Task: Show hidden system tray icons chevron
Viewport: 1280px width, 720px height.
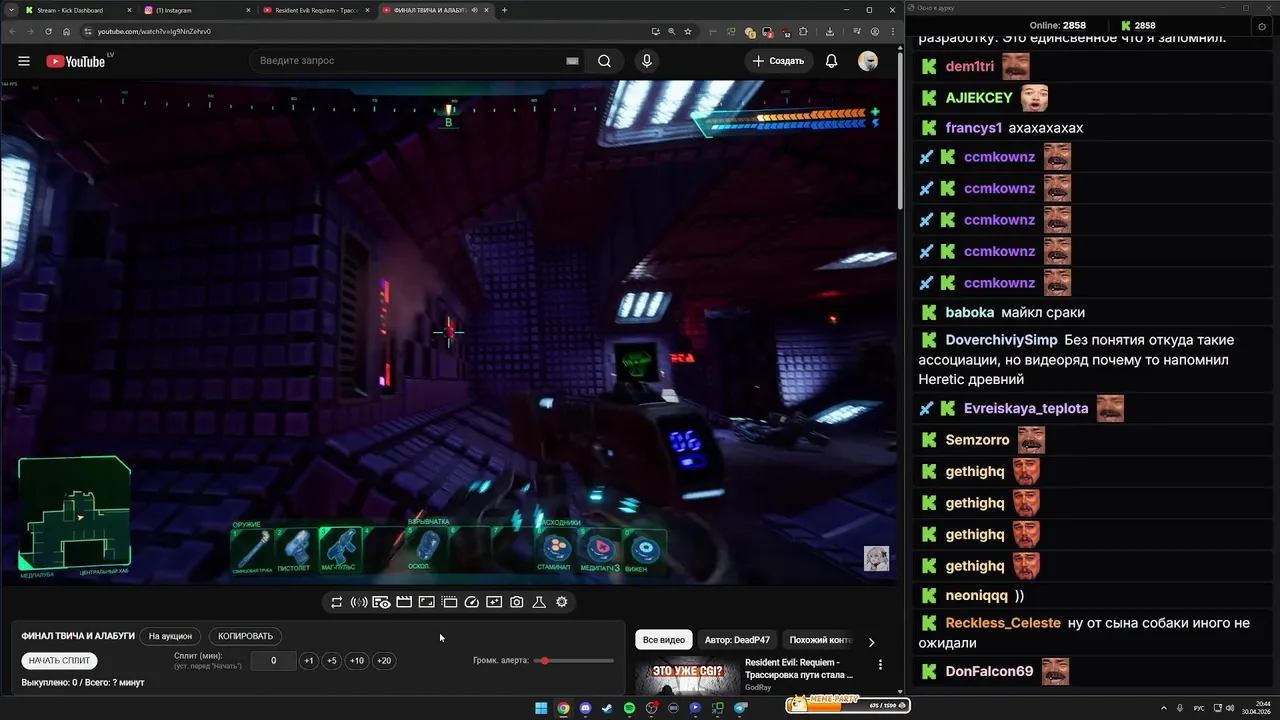Action: coord(1164,708)
